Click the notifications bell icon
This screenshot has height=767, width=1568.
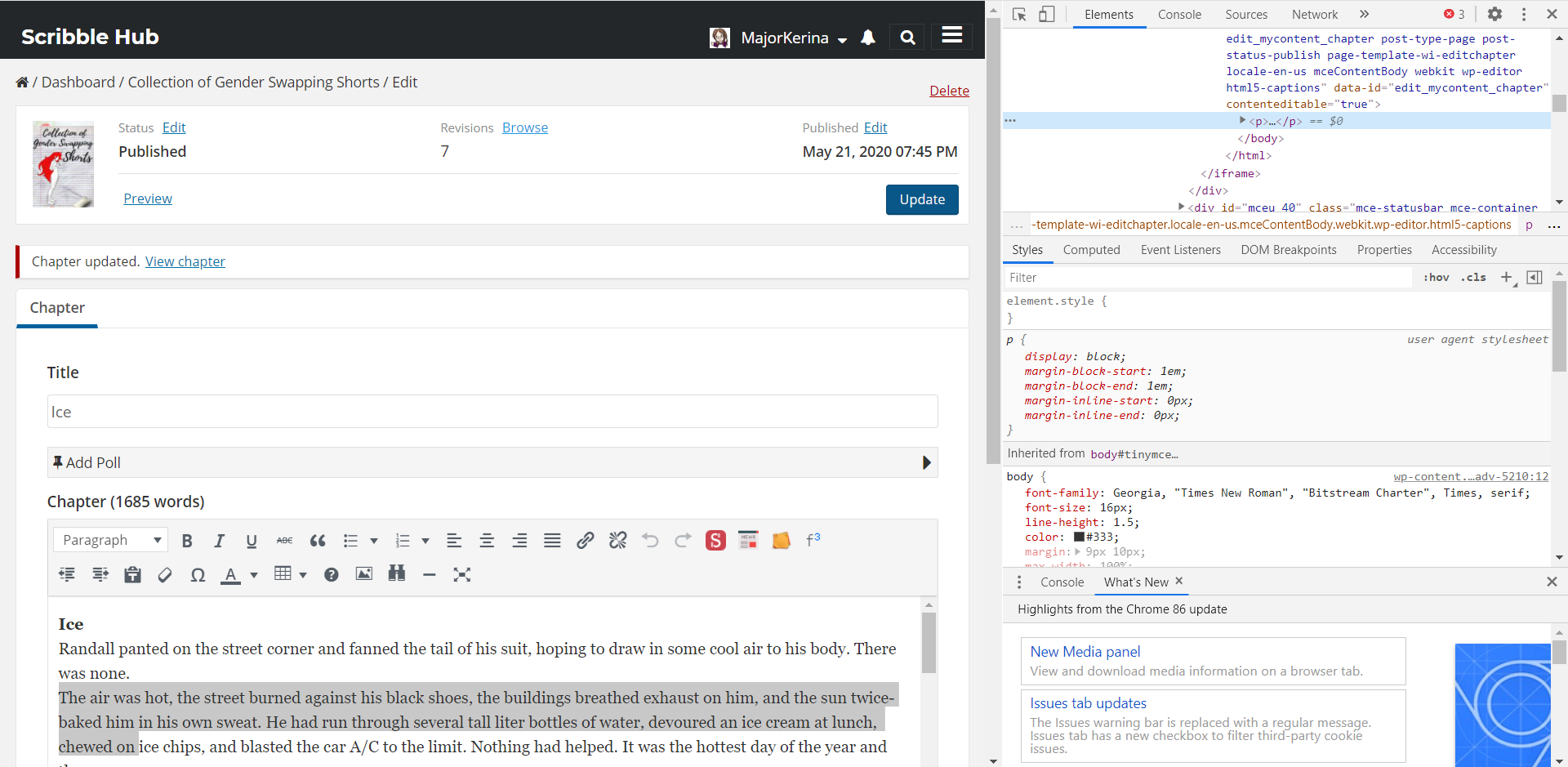pyautogui.click(x=868, y=38)
